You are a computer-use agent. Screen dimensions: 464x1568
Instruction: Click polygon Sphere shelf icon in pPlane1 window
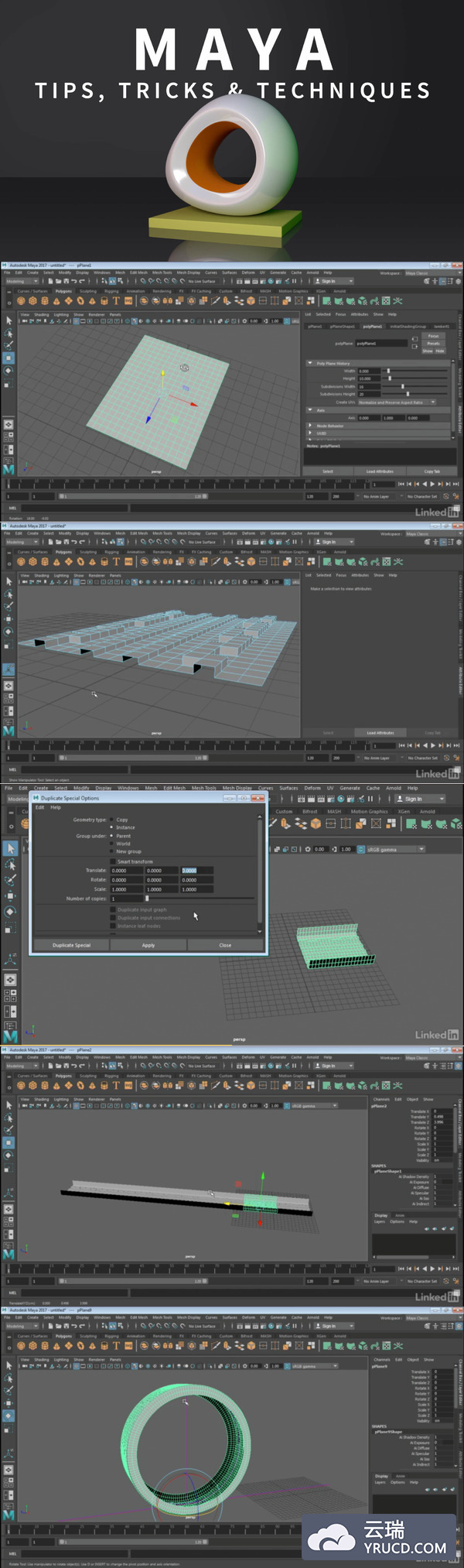(21, 301)
